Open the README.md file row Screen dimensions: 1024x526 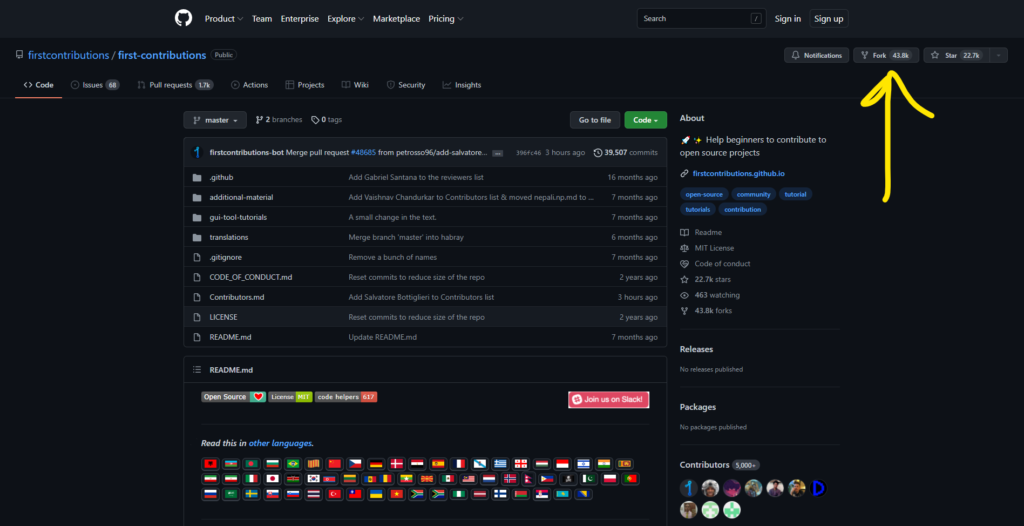tap(425, 337)
